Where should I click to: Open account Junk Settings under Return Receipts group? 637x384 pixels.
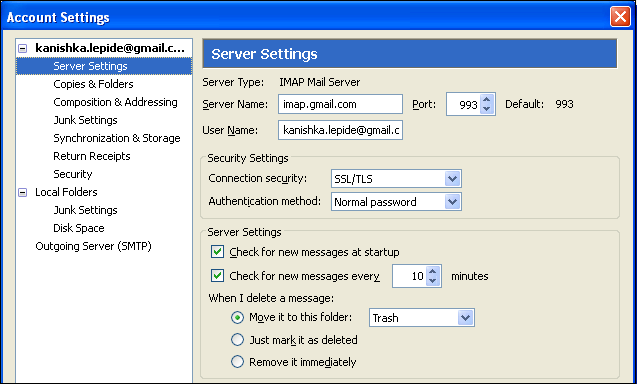[x=85, y=120]
